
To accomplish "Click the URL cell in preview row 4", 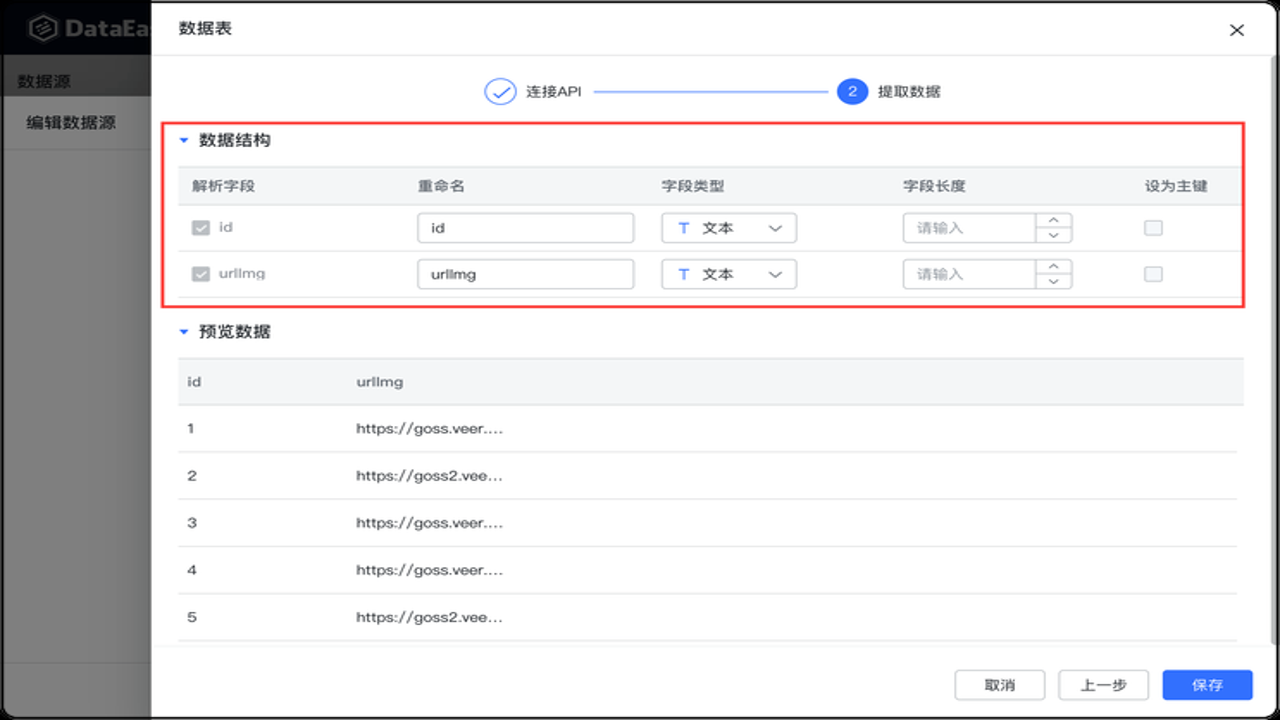I will coord(430,570).
